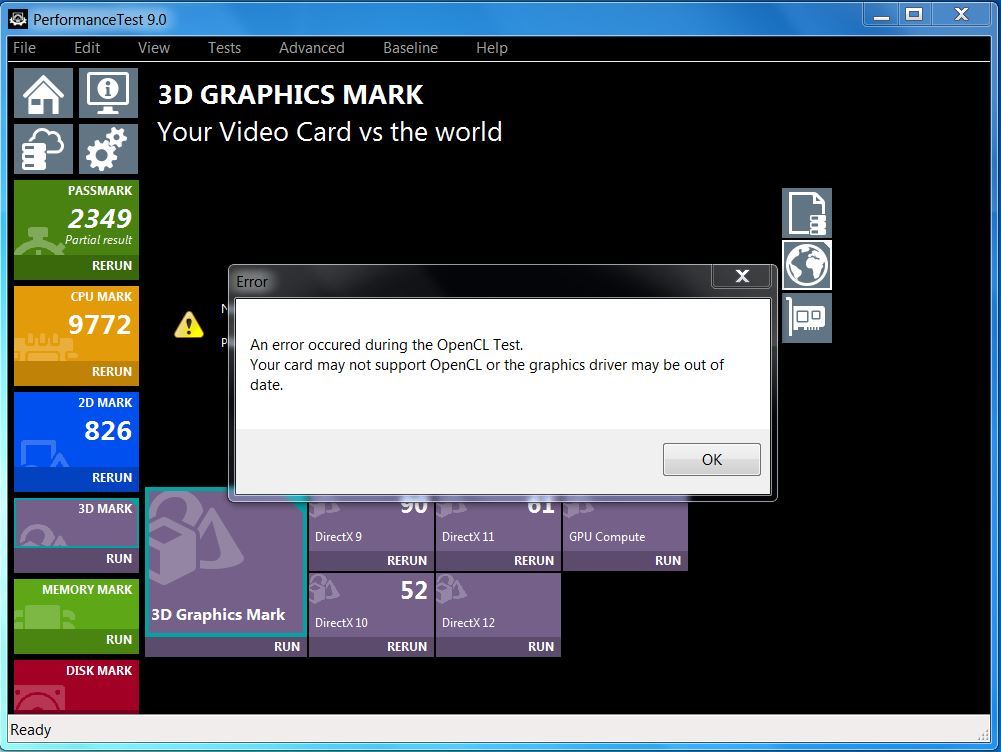The image size is (1001, 752).
Task: Select the Memory Mark tile
Action: click(x=77, y=604)
